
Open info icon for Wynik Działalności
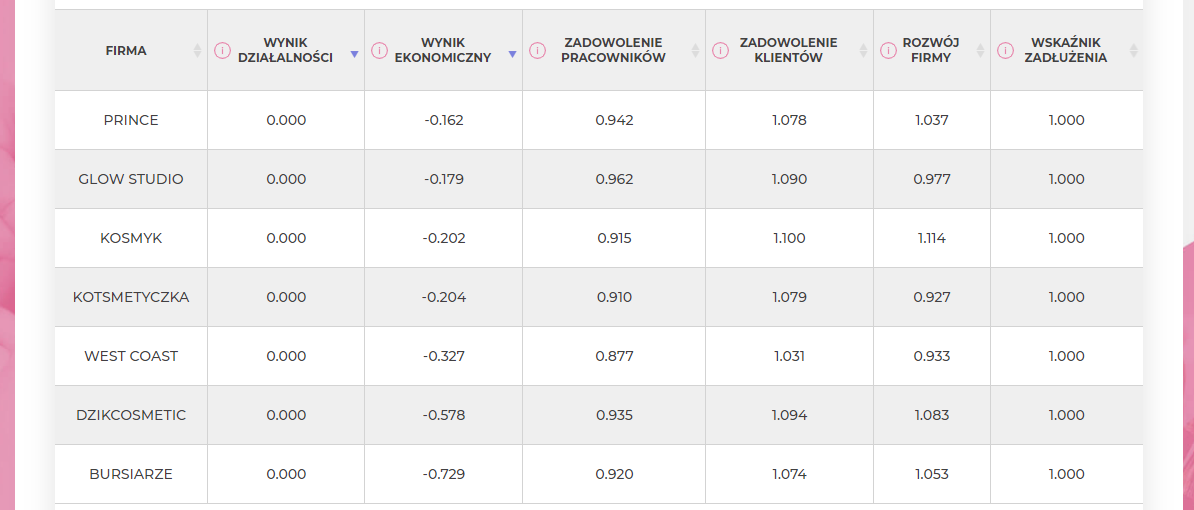click(222, 51)
